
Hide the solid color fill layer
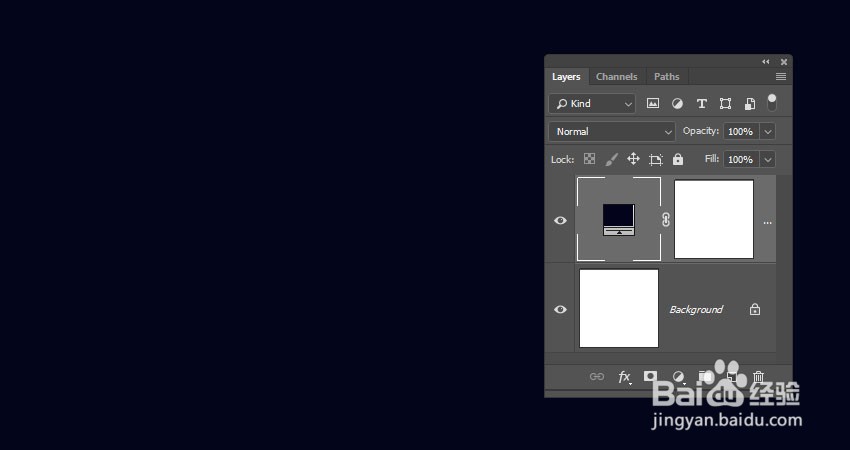click(560, 220)
